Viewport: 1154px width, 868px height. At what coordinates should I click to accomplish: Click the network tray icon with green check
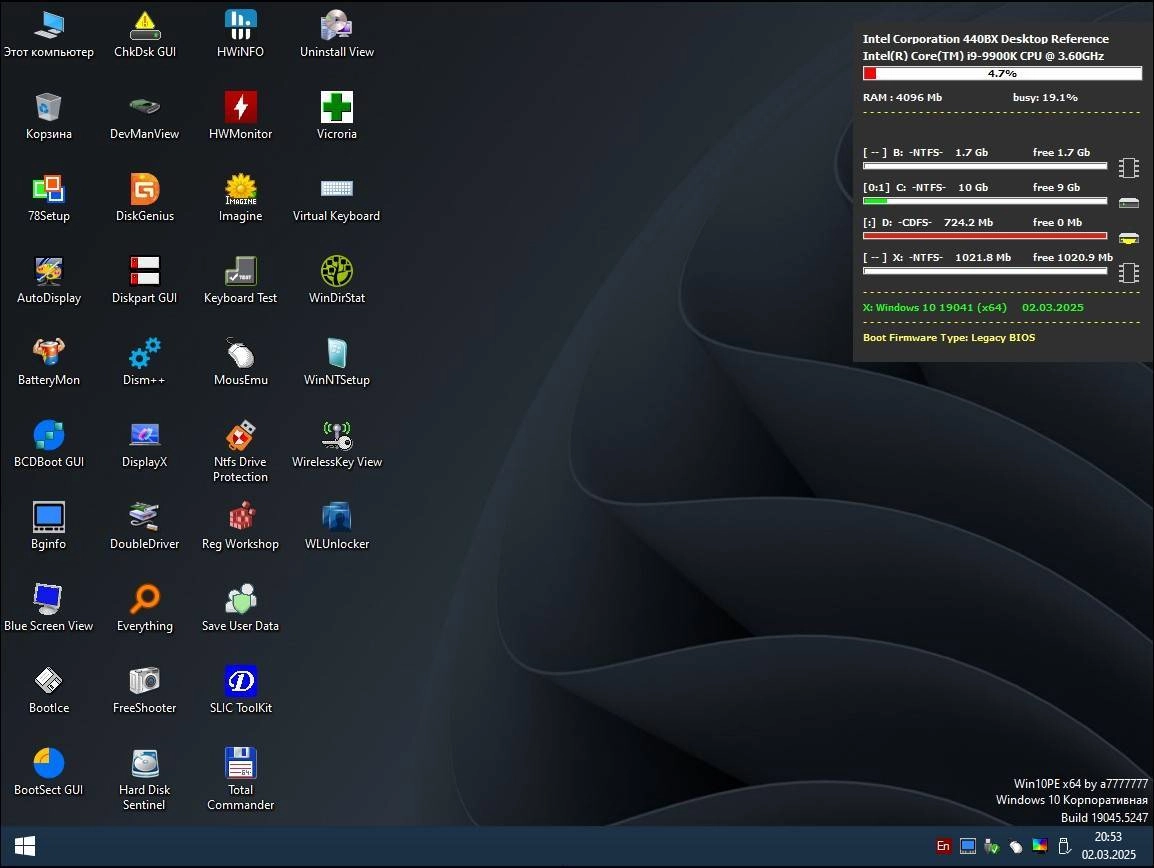pyautogui.click(x=991, y=847)
